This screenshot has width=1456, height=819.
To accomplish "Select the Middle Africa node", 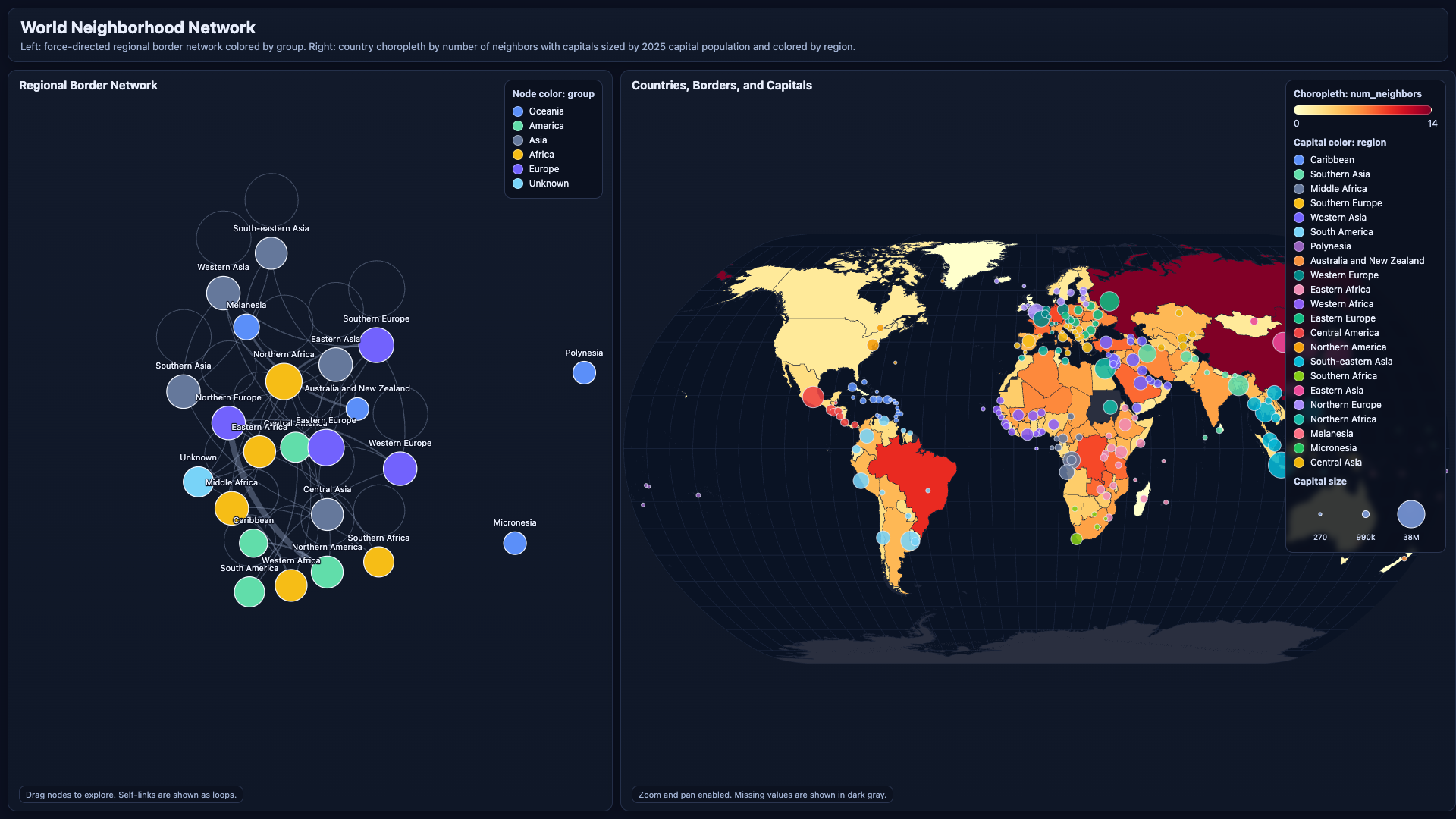I will point(231,508).
